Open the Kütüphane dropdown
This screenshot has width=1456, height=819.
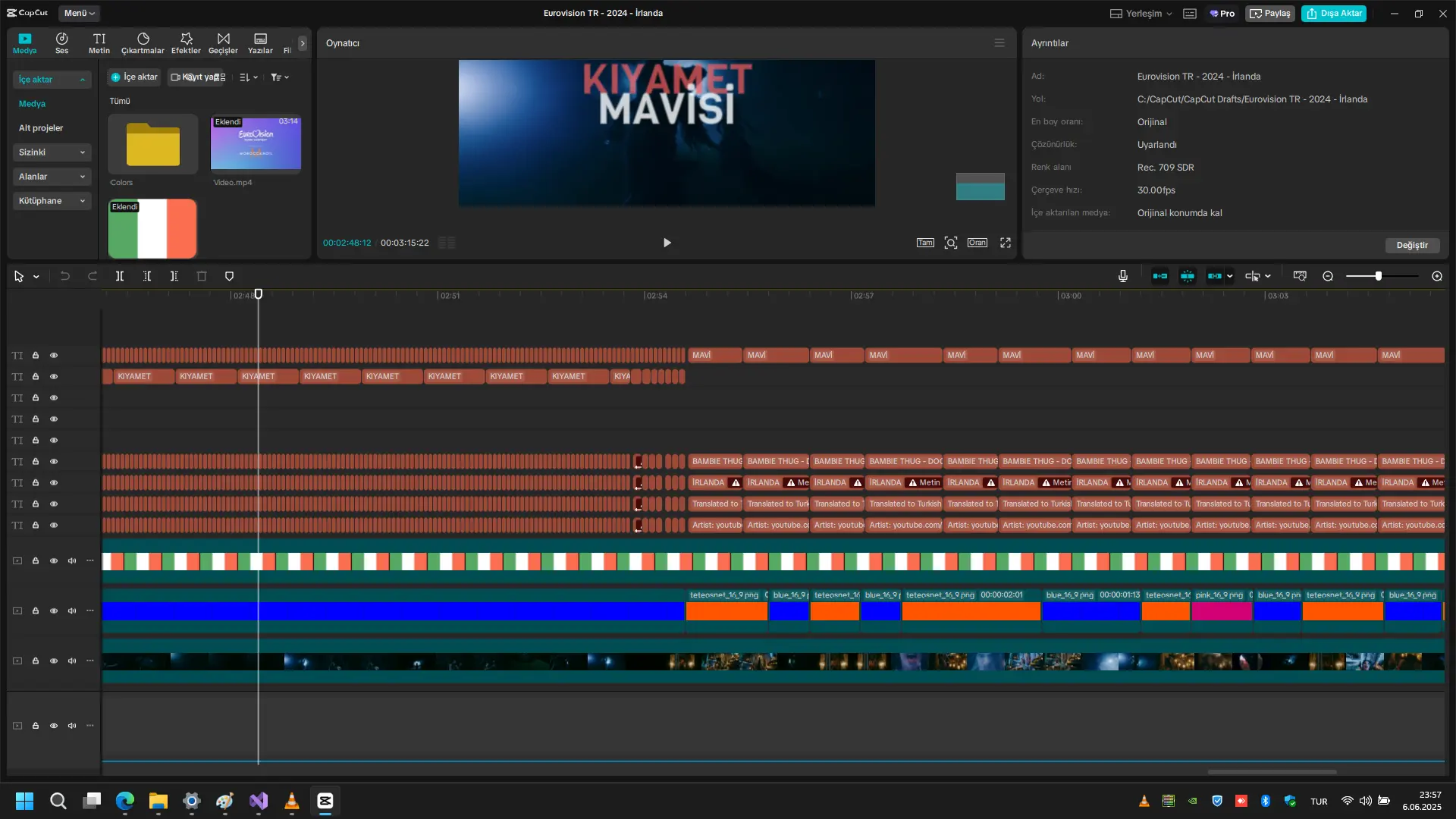(x=52, y=201)
